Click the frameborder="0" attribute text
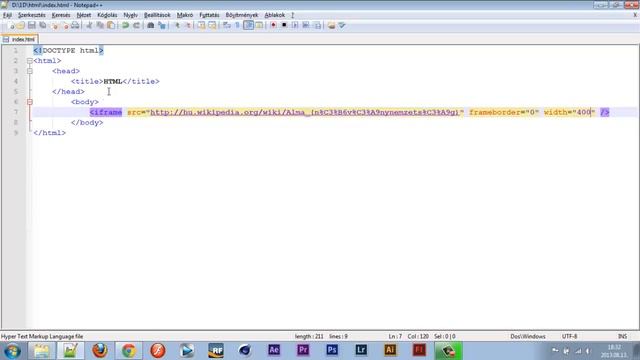Image resolution: width=640 pixels, height=360 pixels. coord(504,112)
